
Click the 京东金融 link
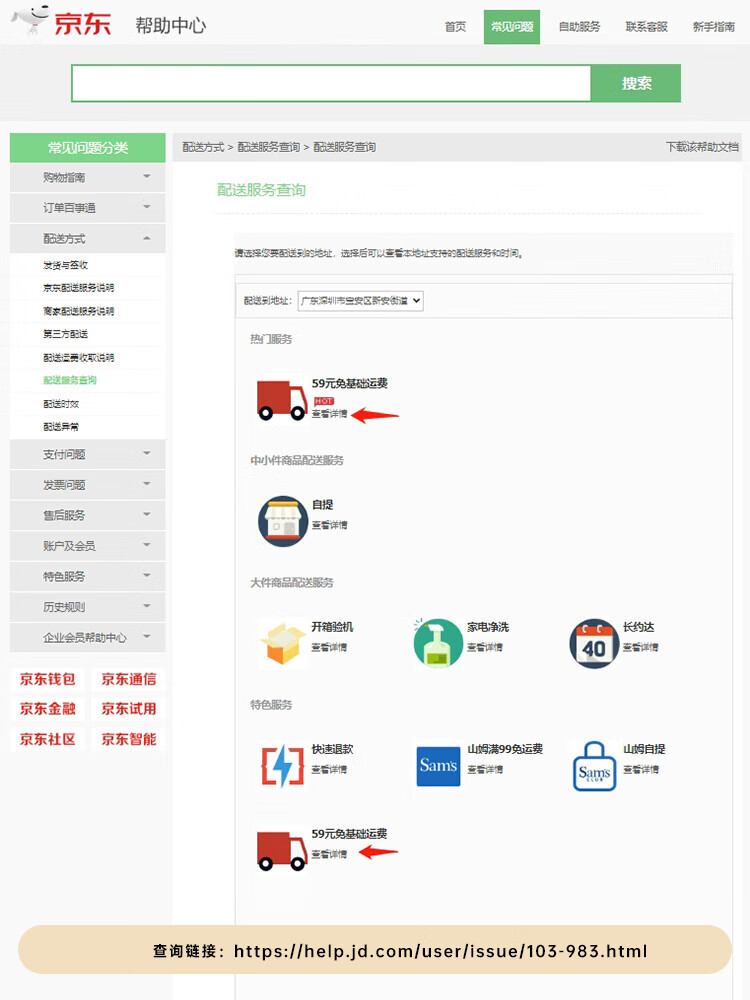click(48, 709)
